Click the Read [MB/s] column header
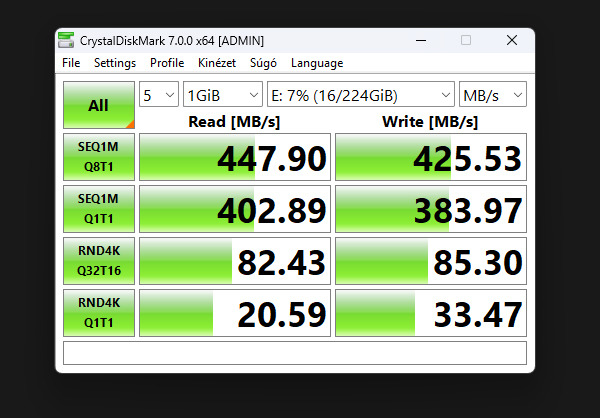Image resolution: width=600 pixels, height=418 pixels. [234, 122]
